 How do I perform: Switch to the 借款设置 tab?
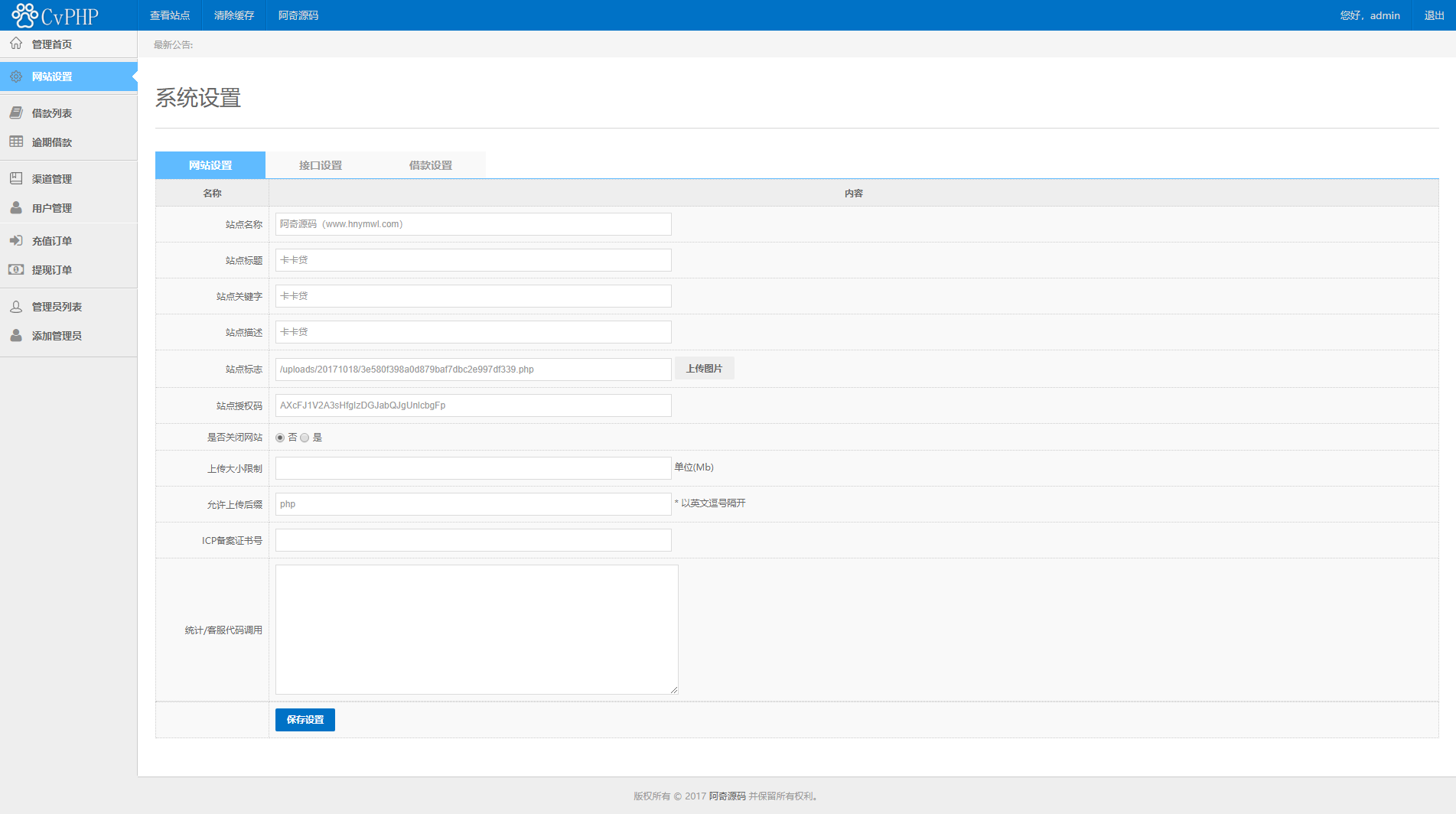431,165
